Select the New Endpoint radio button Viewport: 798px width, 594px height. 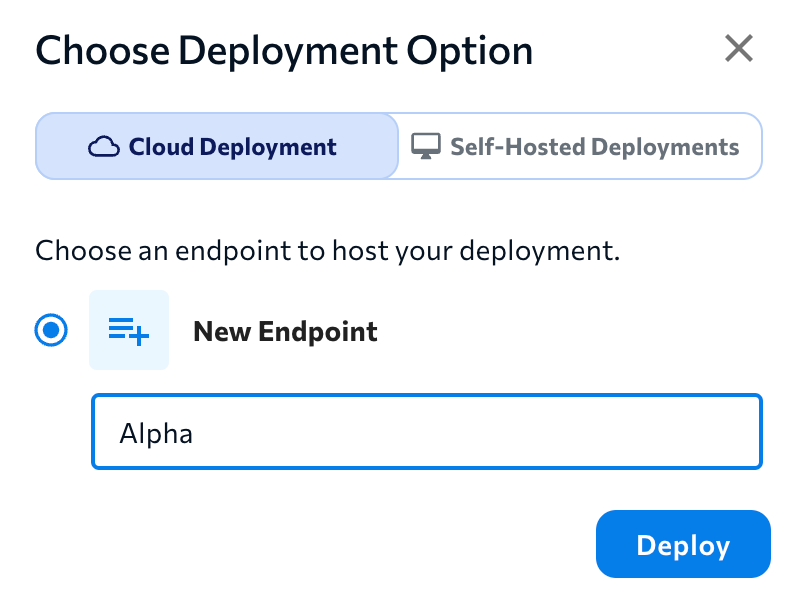pyautogui.click(x=51, y=331)
